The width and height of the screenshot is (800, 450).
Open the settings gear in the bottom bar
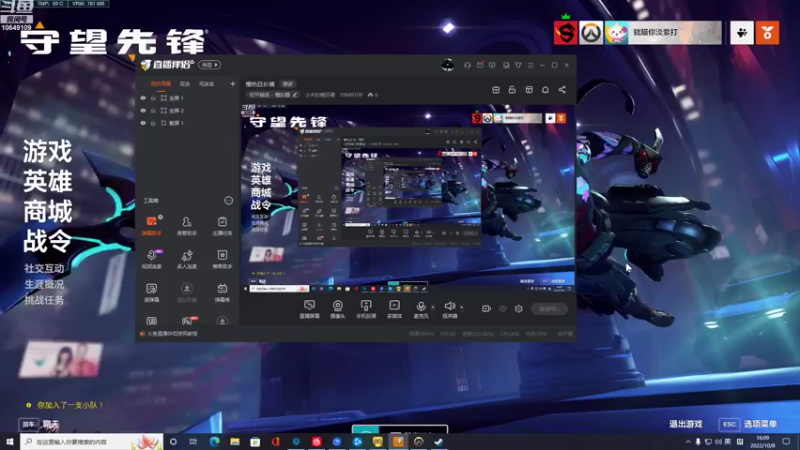[518, 309]
